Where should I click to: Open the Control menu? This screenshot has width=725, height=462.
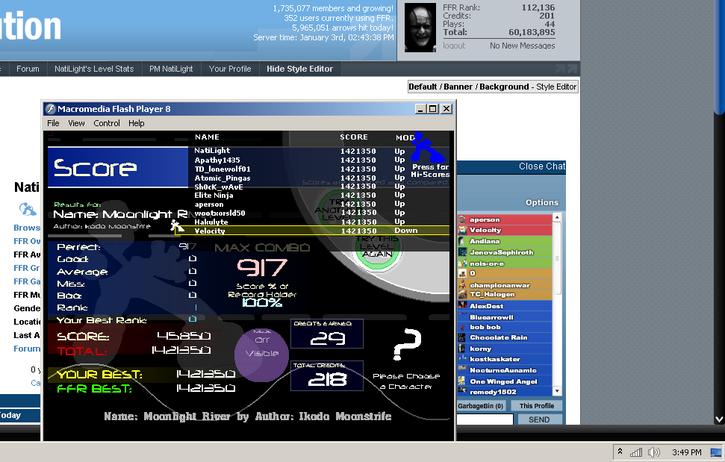point(107,123)
